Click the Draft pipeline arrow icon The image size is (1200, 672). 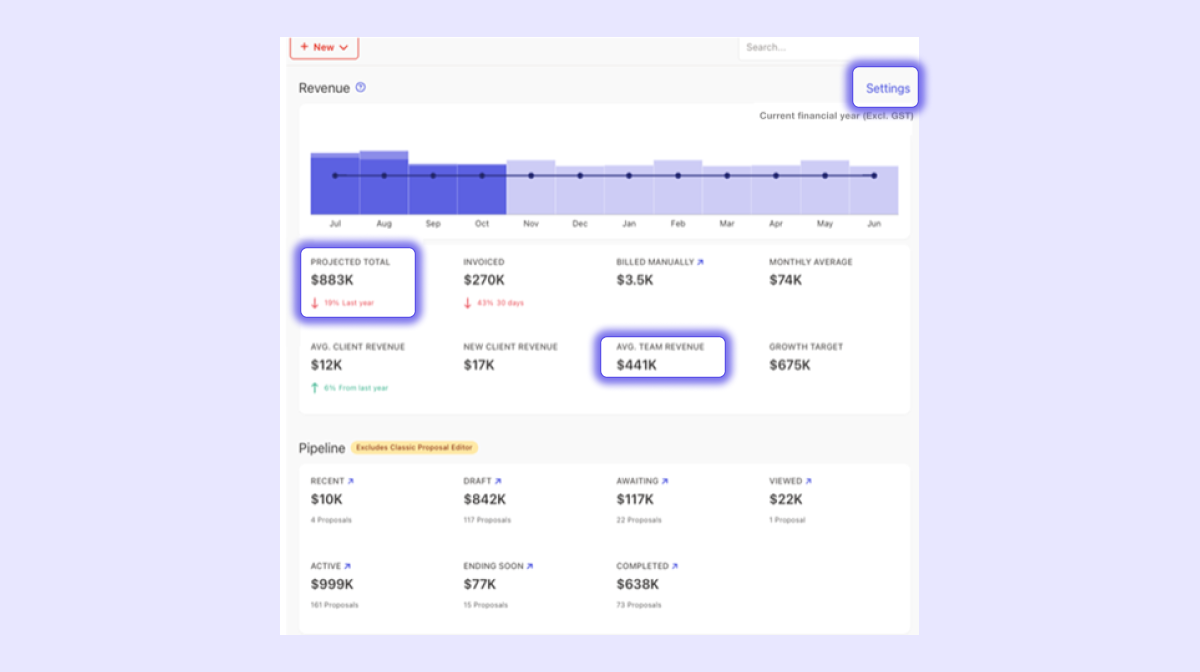[x=498, y=481]
